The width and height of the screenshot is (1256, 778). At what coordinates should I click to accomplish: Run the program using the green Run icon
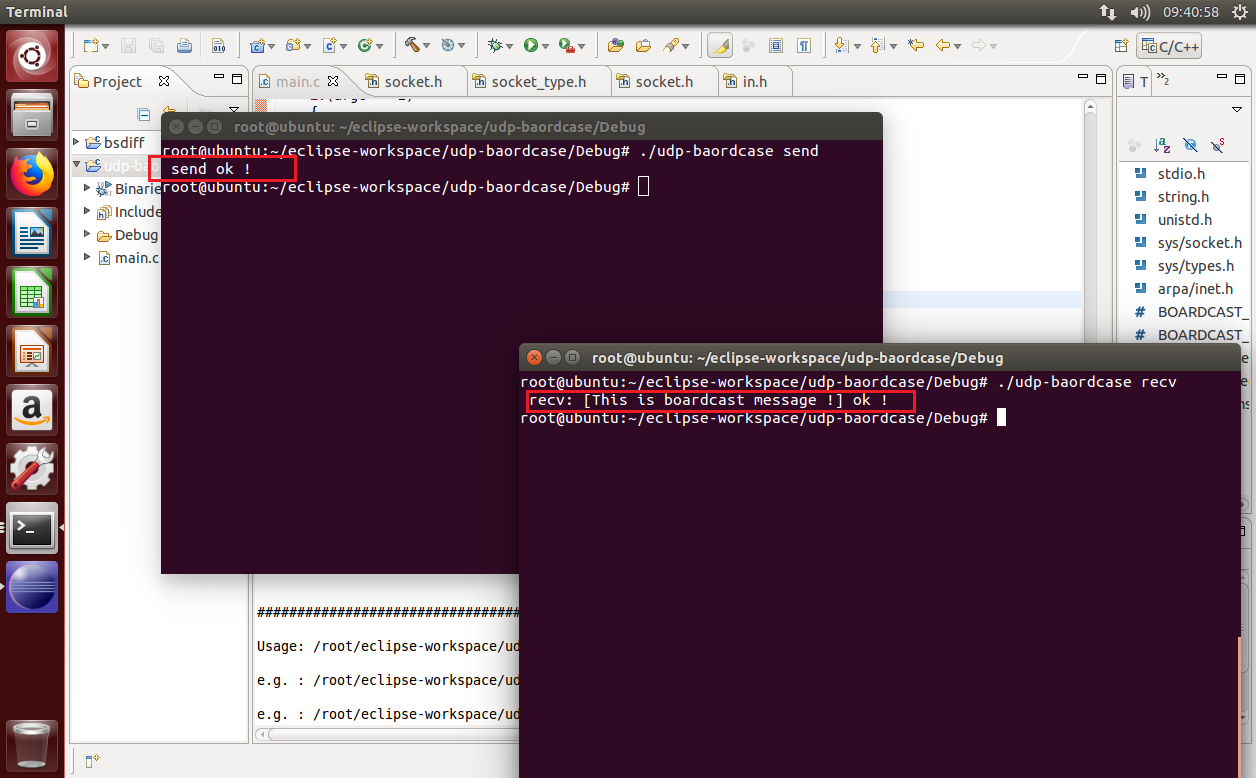click(530, 45)
